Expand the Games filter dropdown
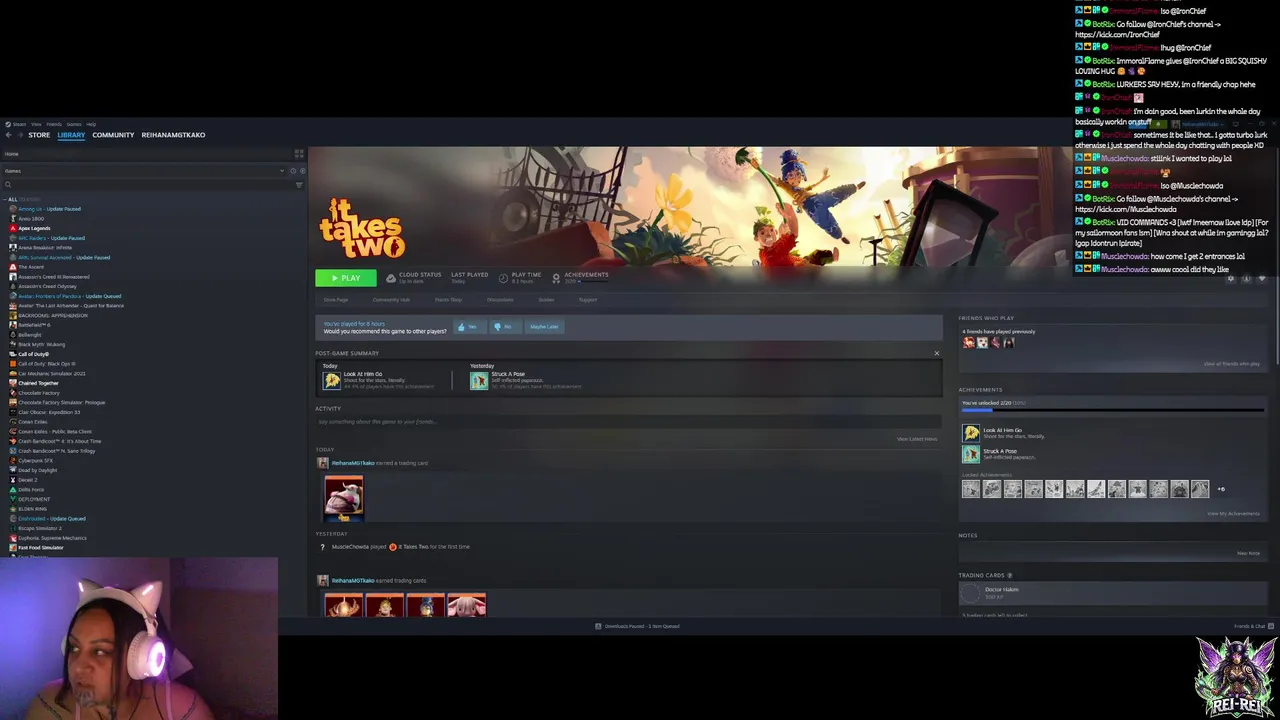Screen dimensions: 1280x720 tap(281, 171)
